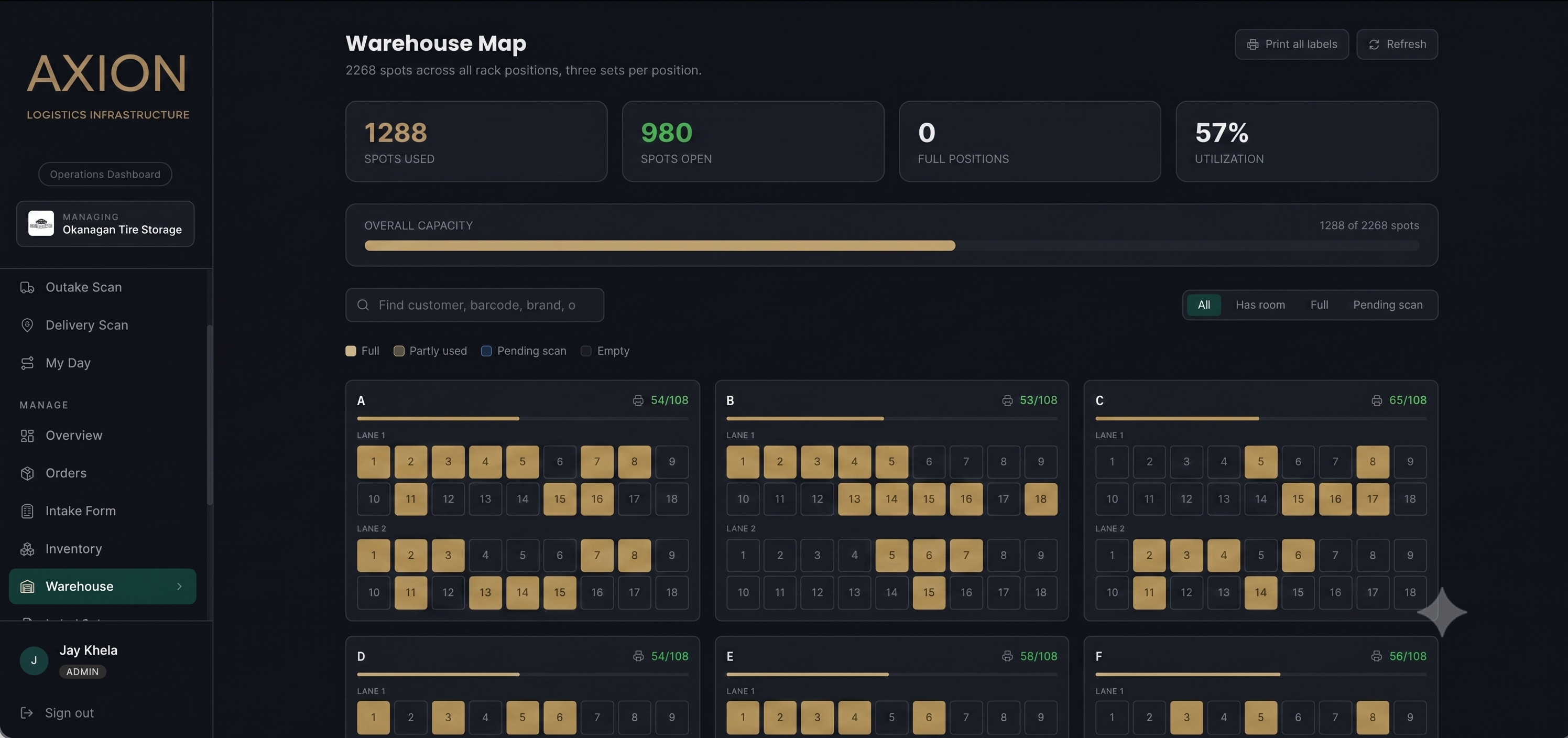Open the Inventory section
Viewport: 1568px width, 738px height.
102,549
